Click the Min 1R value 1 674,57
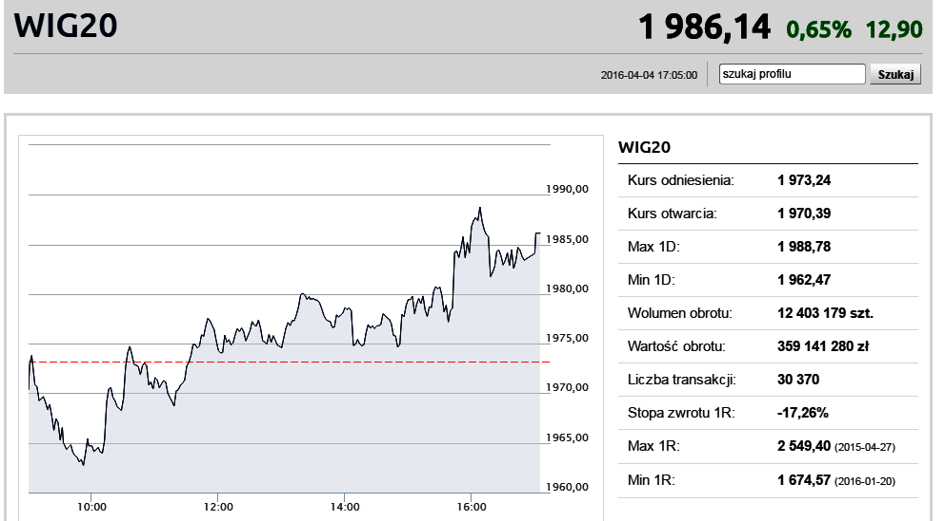945x521 pixels. (x=804, y=481)
